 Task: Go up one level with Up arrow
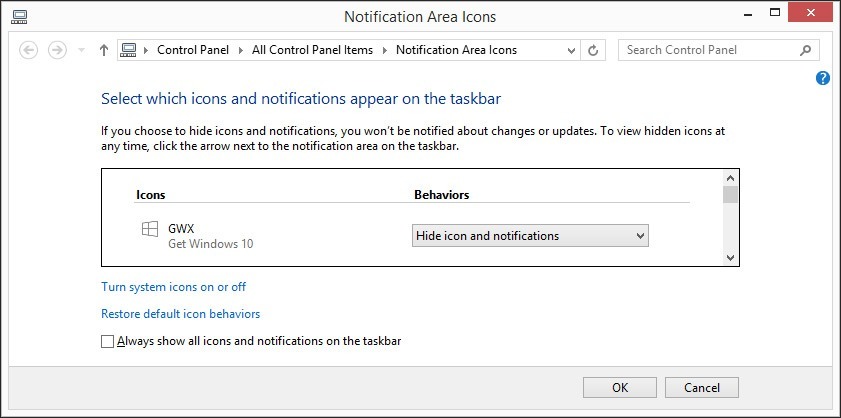coord(104,50)
